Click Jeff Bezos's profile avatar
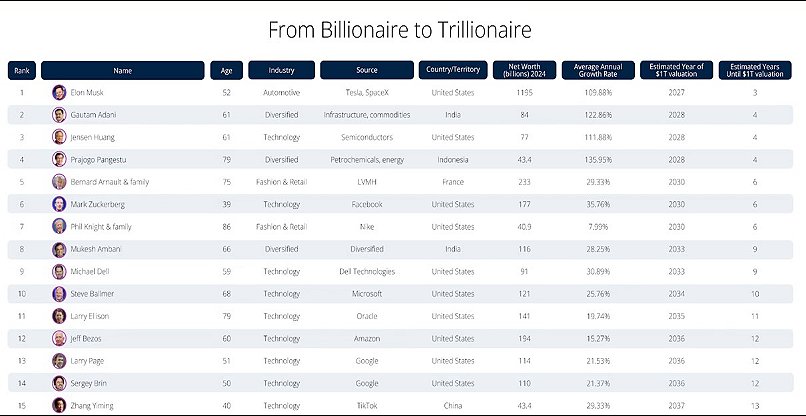 (x=59, y=339)
